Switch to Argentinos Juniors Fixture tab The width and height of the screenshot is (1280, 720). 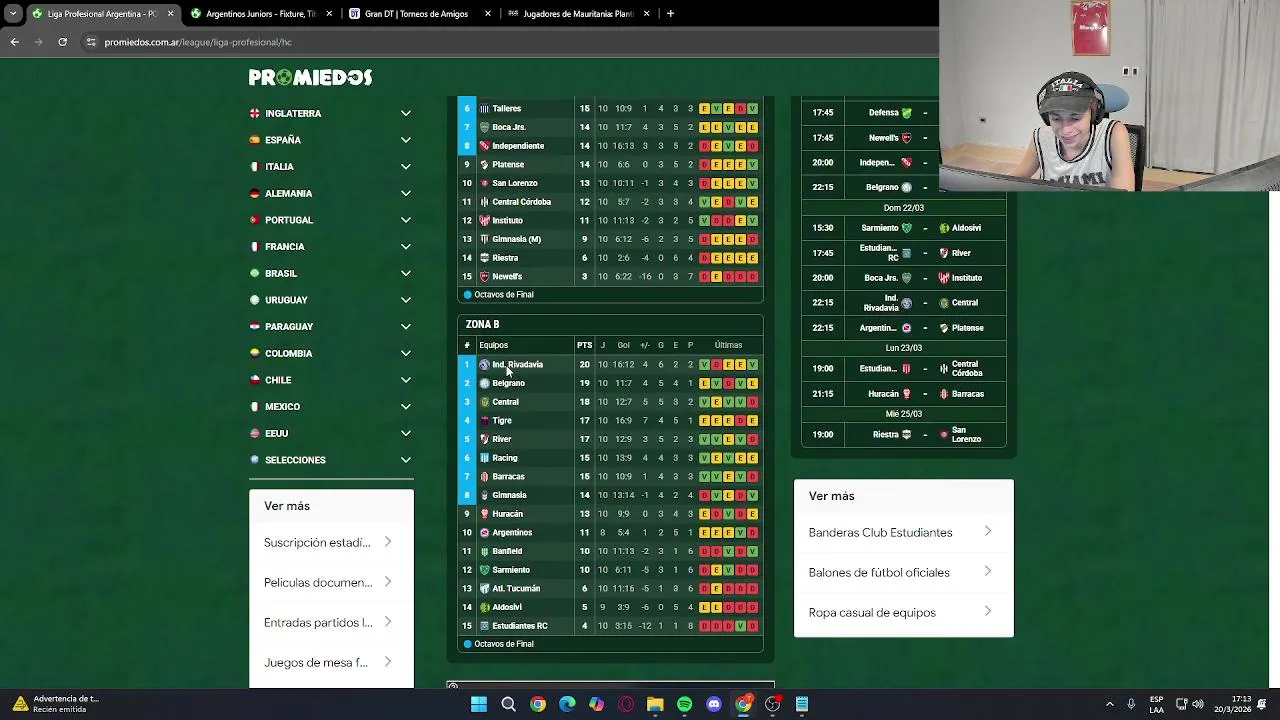tap(260, 14)
